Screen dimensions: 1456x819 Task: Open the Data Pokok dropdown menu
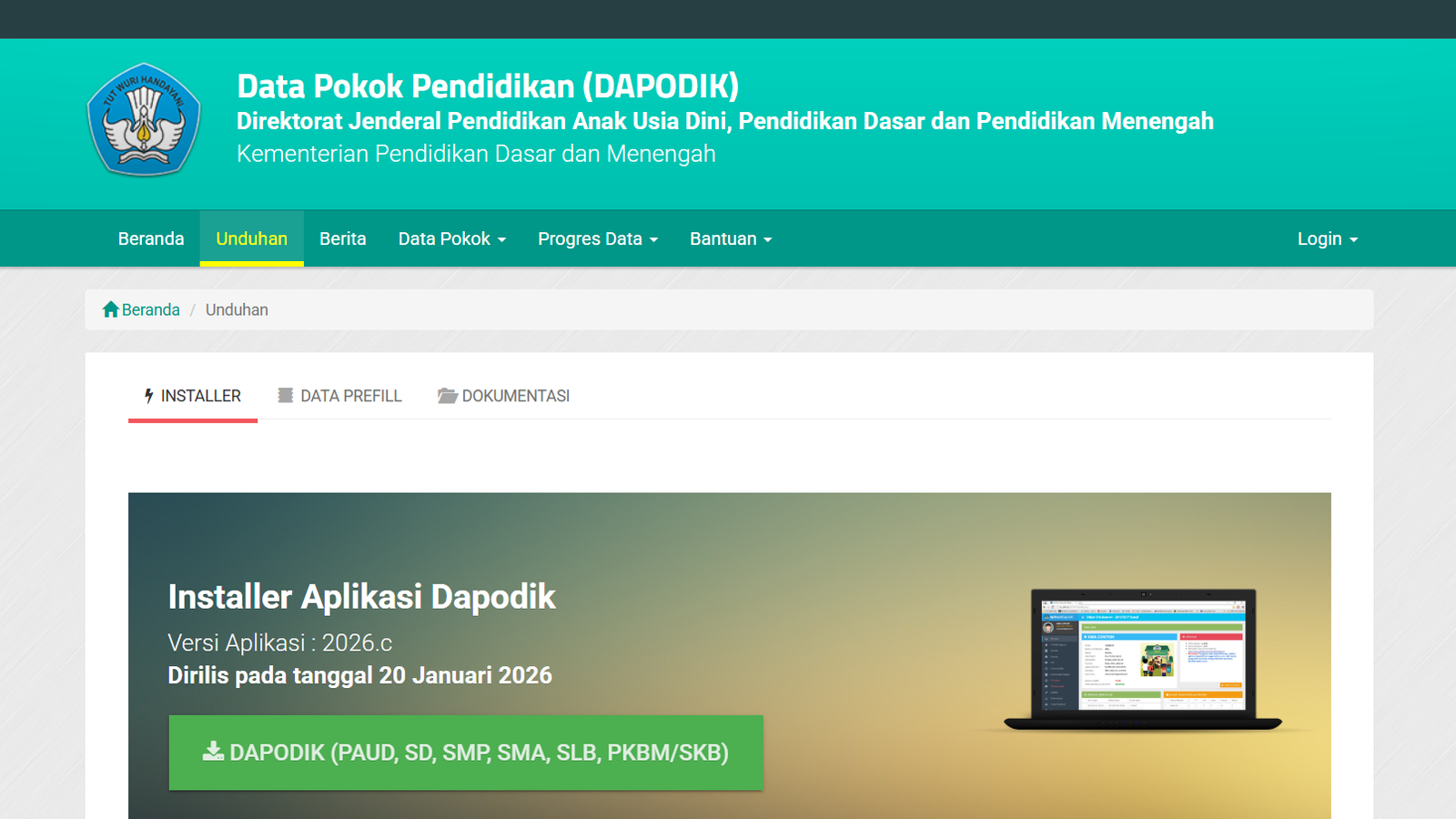coord(451,238)
